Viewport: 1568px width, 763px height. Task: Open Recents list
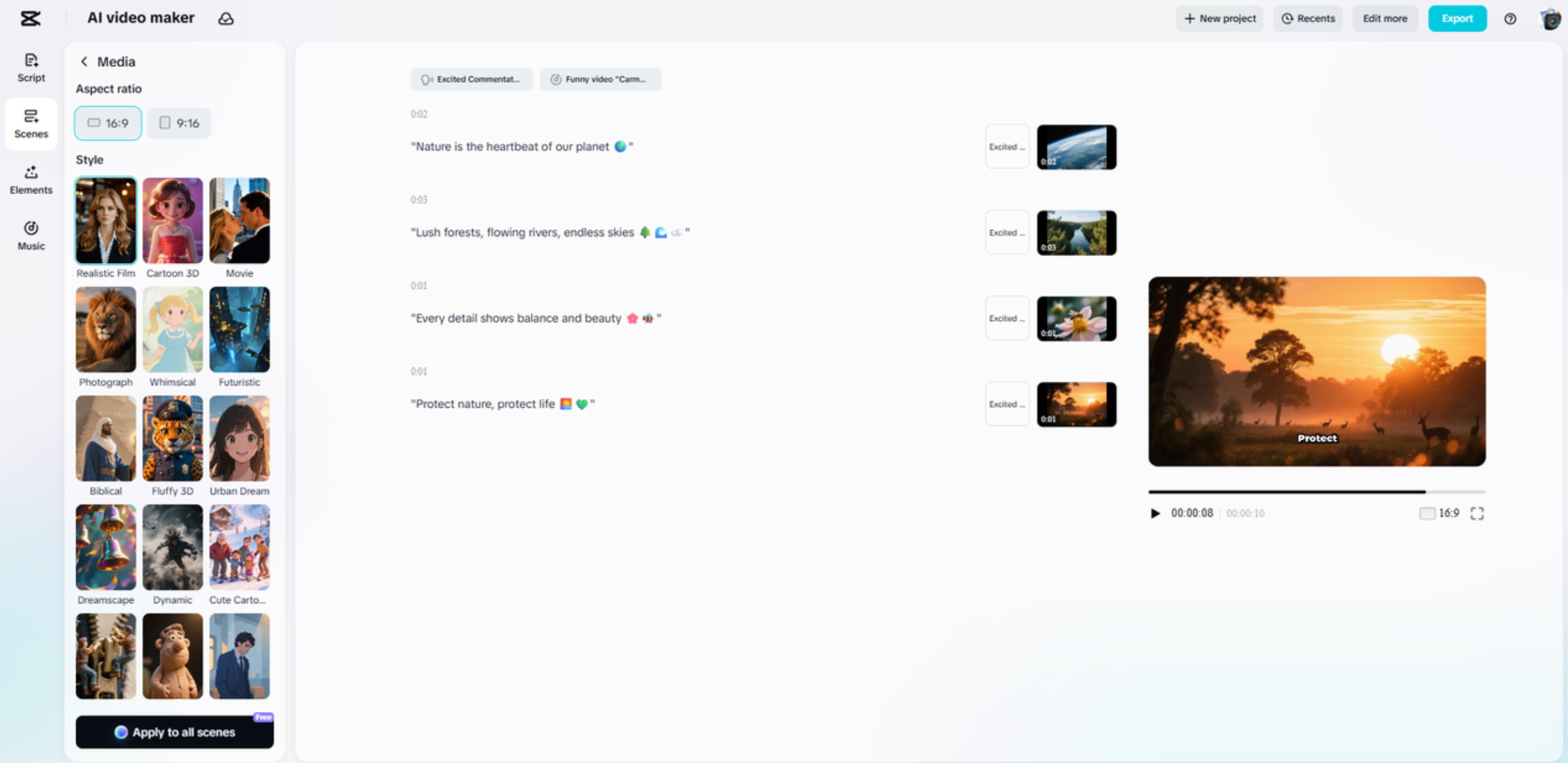[x=1308, y=19]
